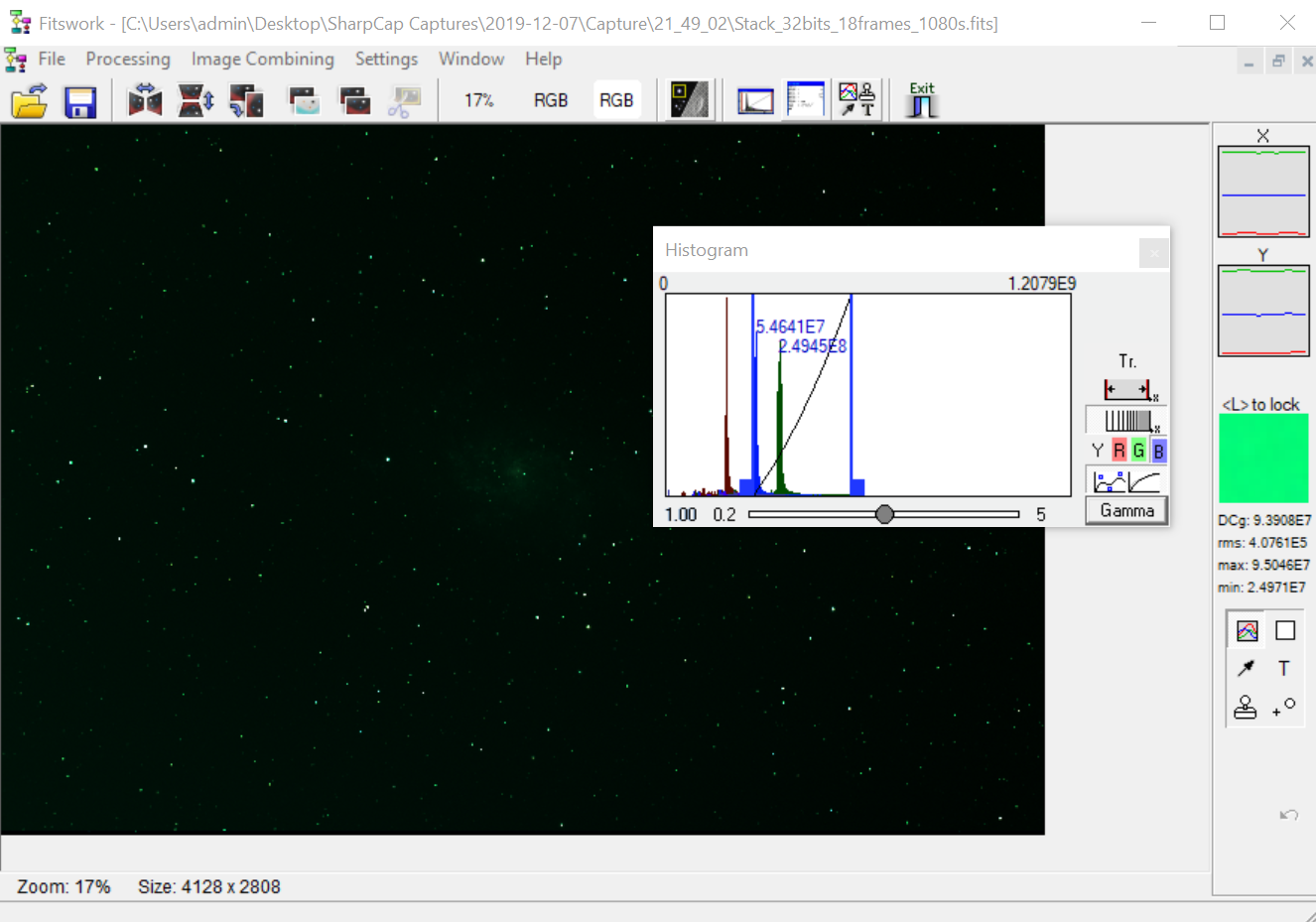The image size is (1316, 922).
Task: Select the RGB curves tool icon
Action: (1247, 630)
